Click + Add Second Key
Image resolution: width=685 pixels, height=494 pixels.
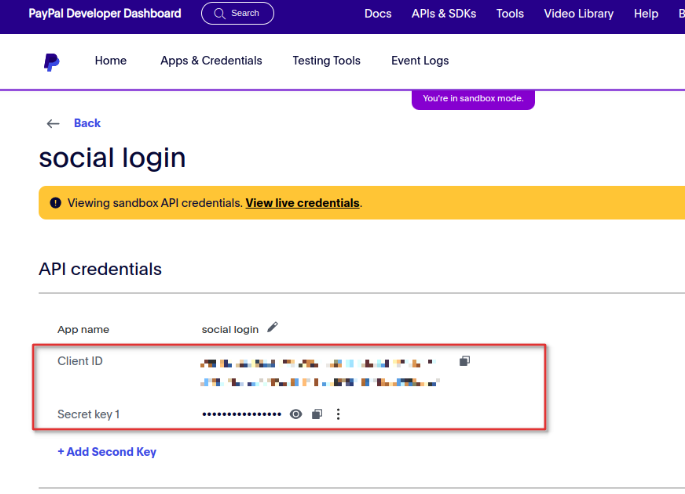point(107,452)
